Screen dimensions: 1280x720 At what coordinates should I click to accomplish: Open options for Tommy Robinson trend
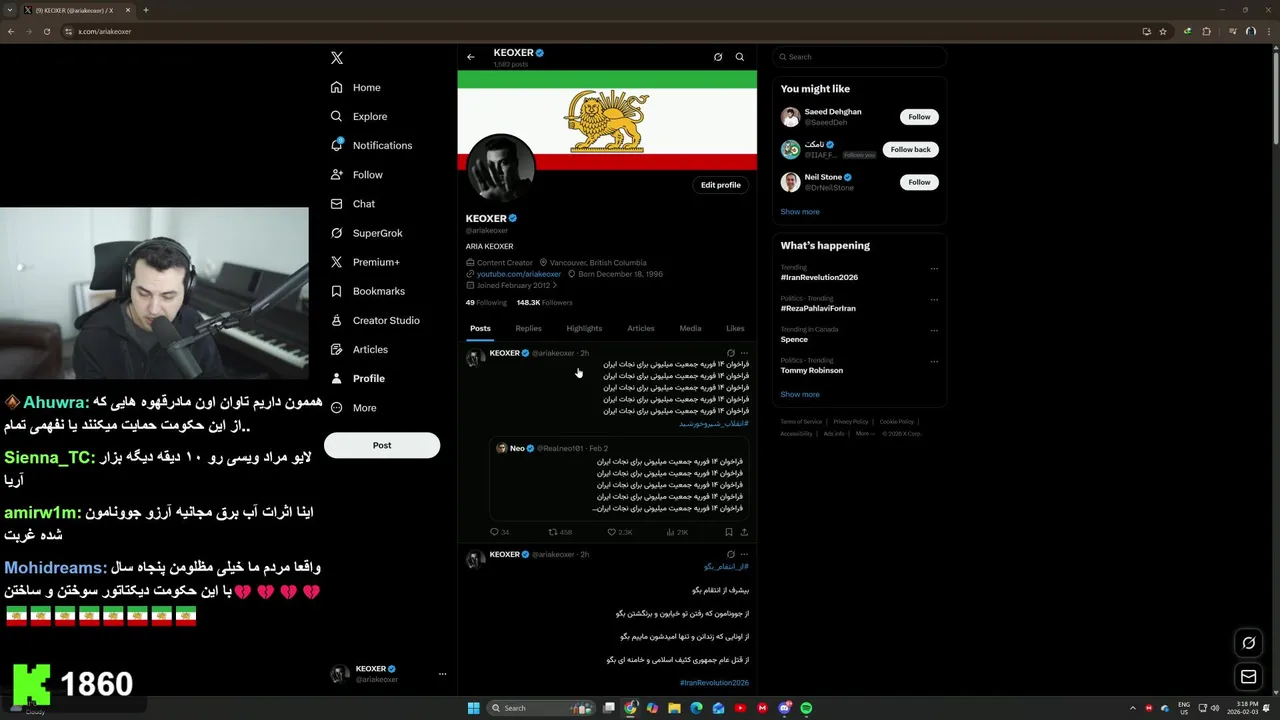click(x=934, y=361)
